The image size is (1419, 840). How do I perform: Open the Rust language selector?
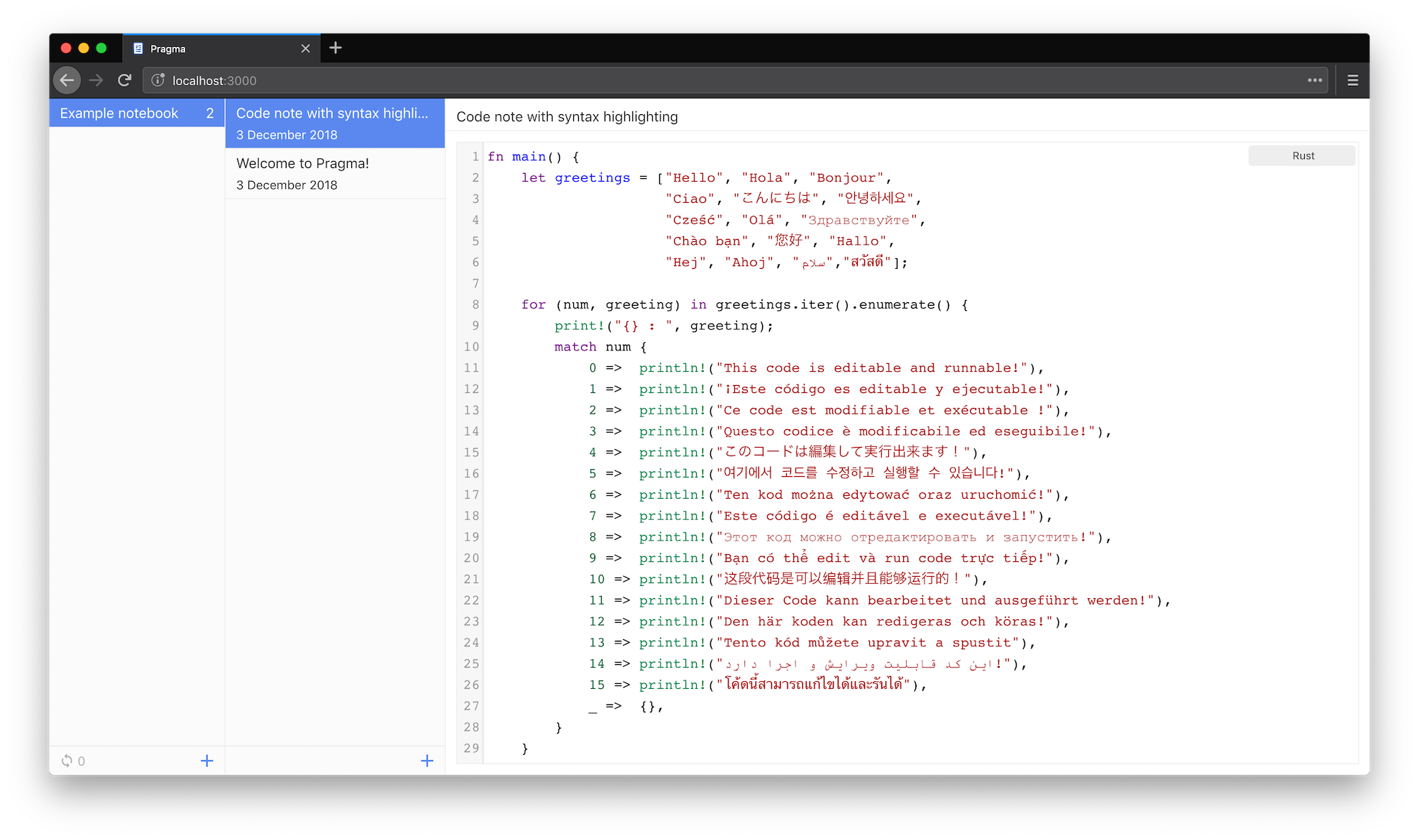(1302, 156)
